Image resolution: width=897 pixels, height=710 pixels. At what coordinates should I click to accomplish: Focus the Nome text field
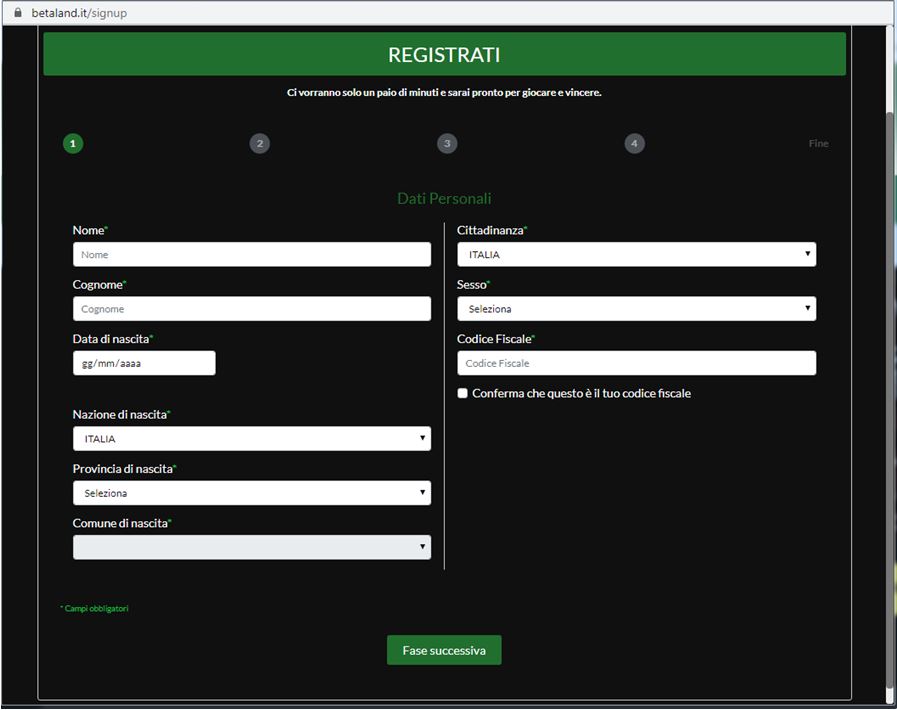click(x=252, y=255)
